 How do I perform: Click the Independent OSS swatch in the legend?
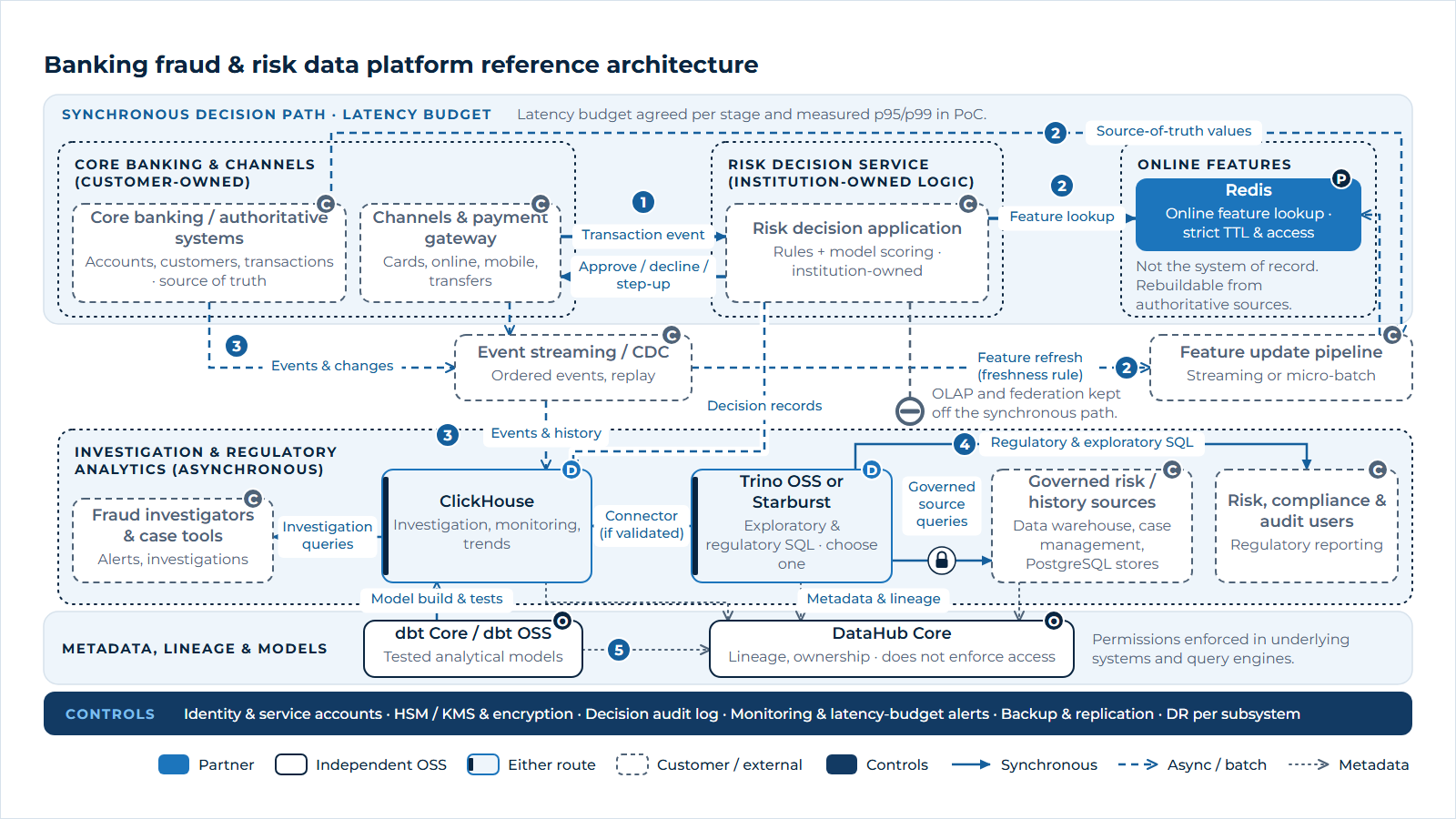click(291, 764)
